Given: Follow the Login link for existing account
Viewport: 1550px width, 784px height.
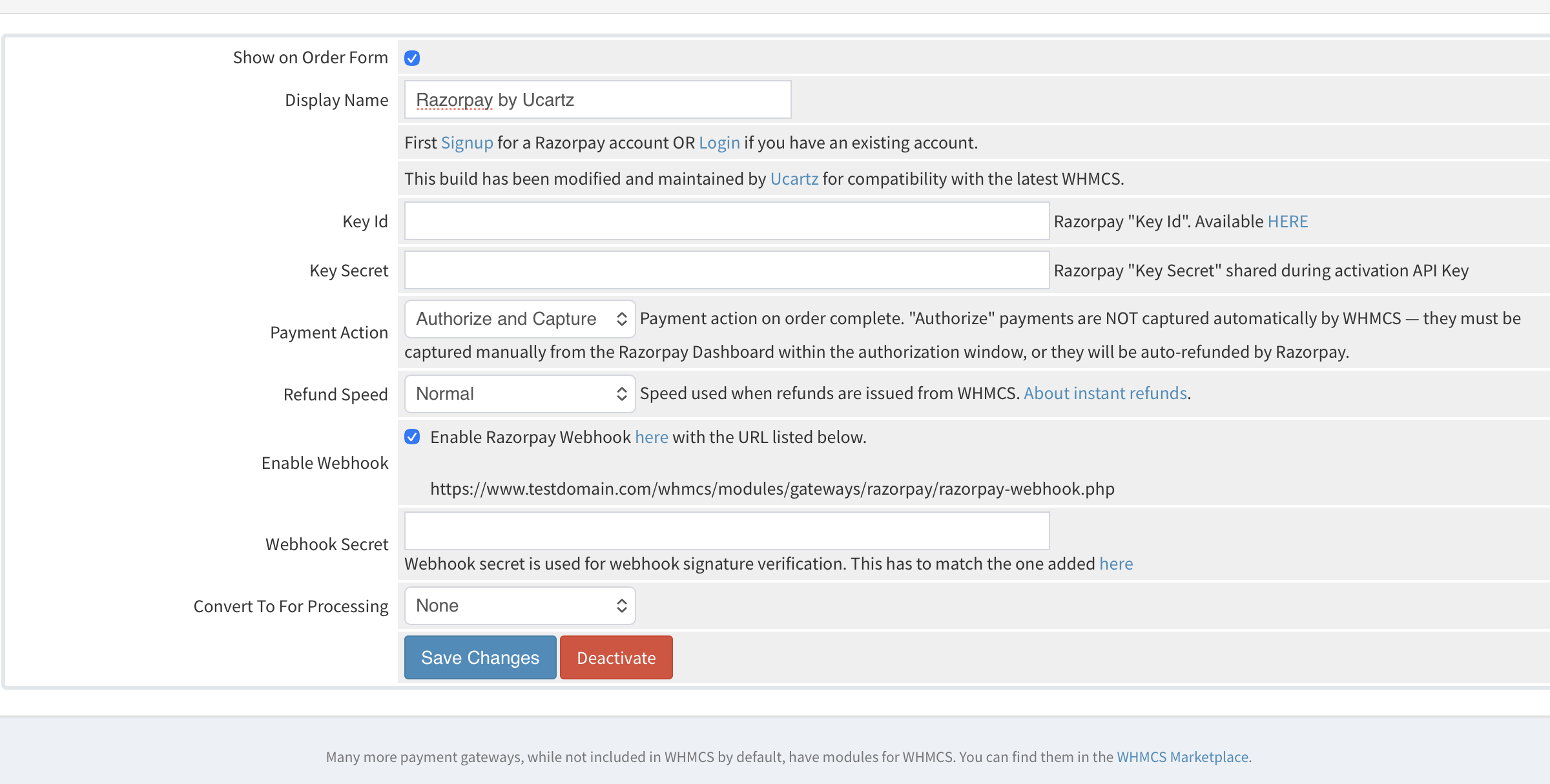Looking at the screenshot, I should click(719, 143).
